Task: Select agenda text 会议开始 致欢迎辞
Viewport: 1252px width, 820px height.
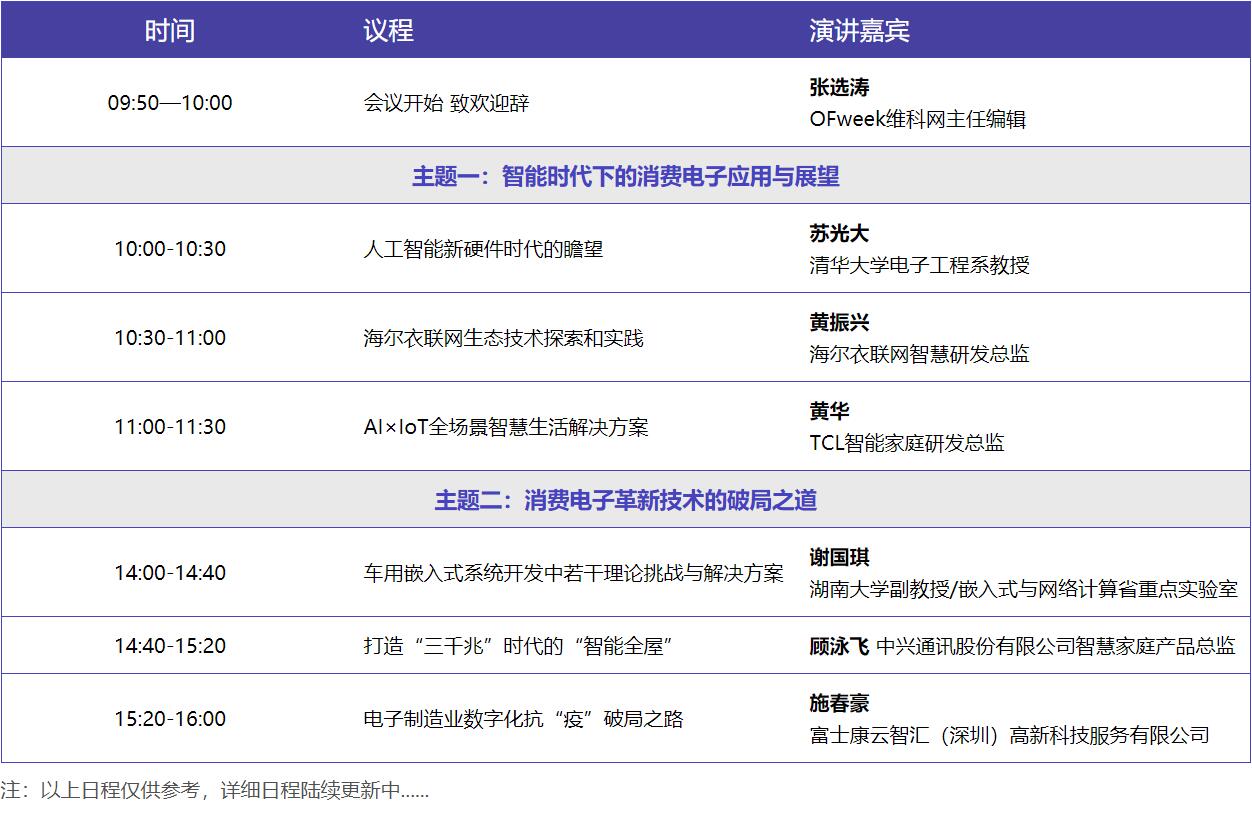Action: [x=446, y=103]
